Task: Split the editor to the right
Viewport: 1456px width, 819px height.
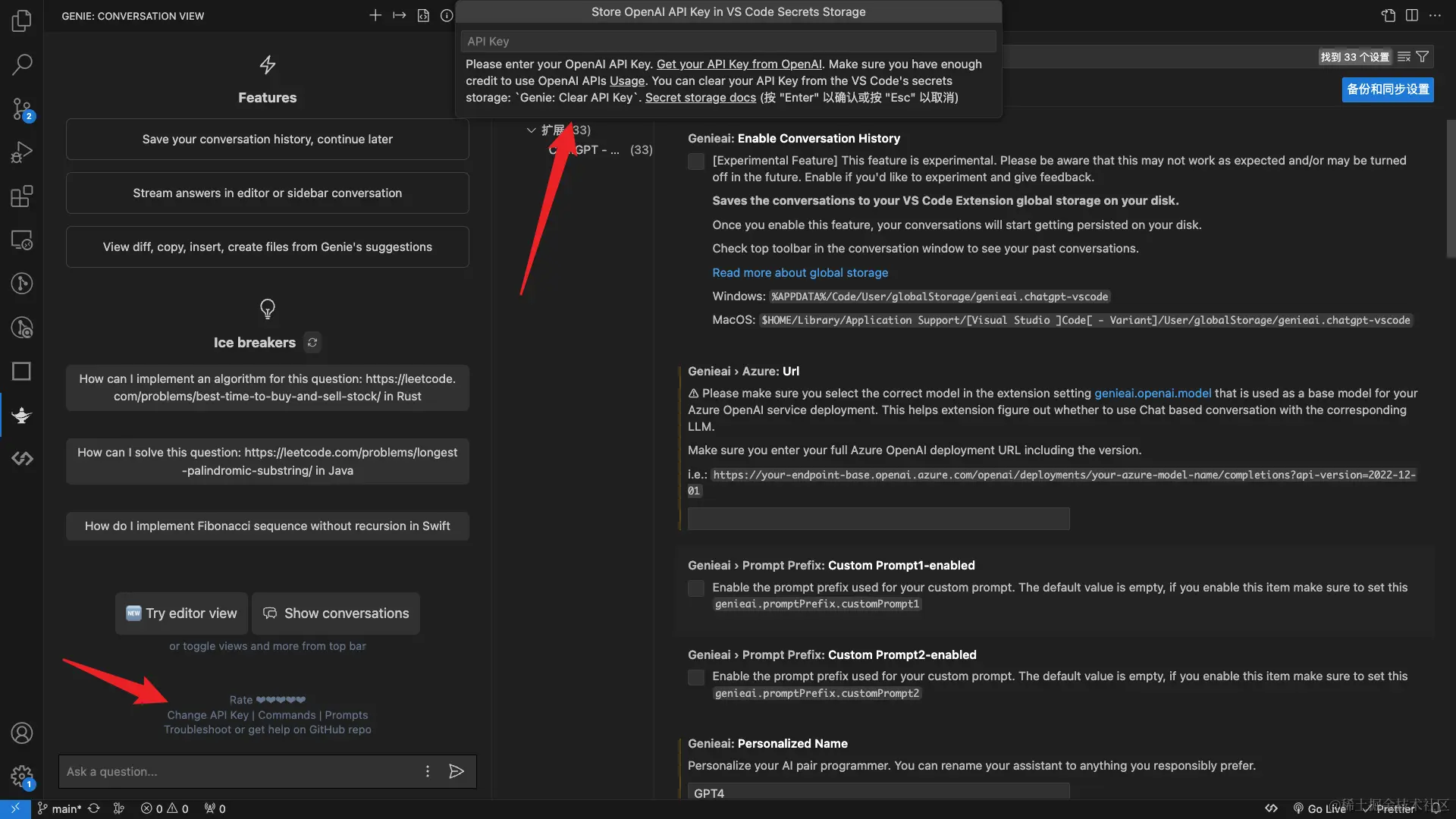Action: (1412, 15)
